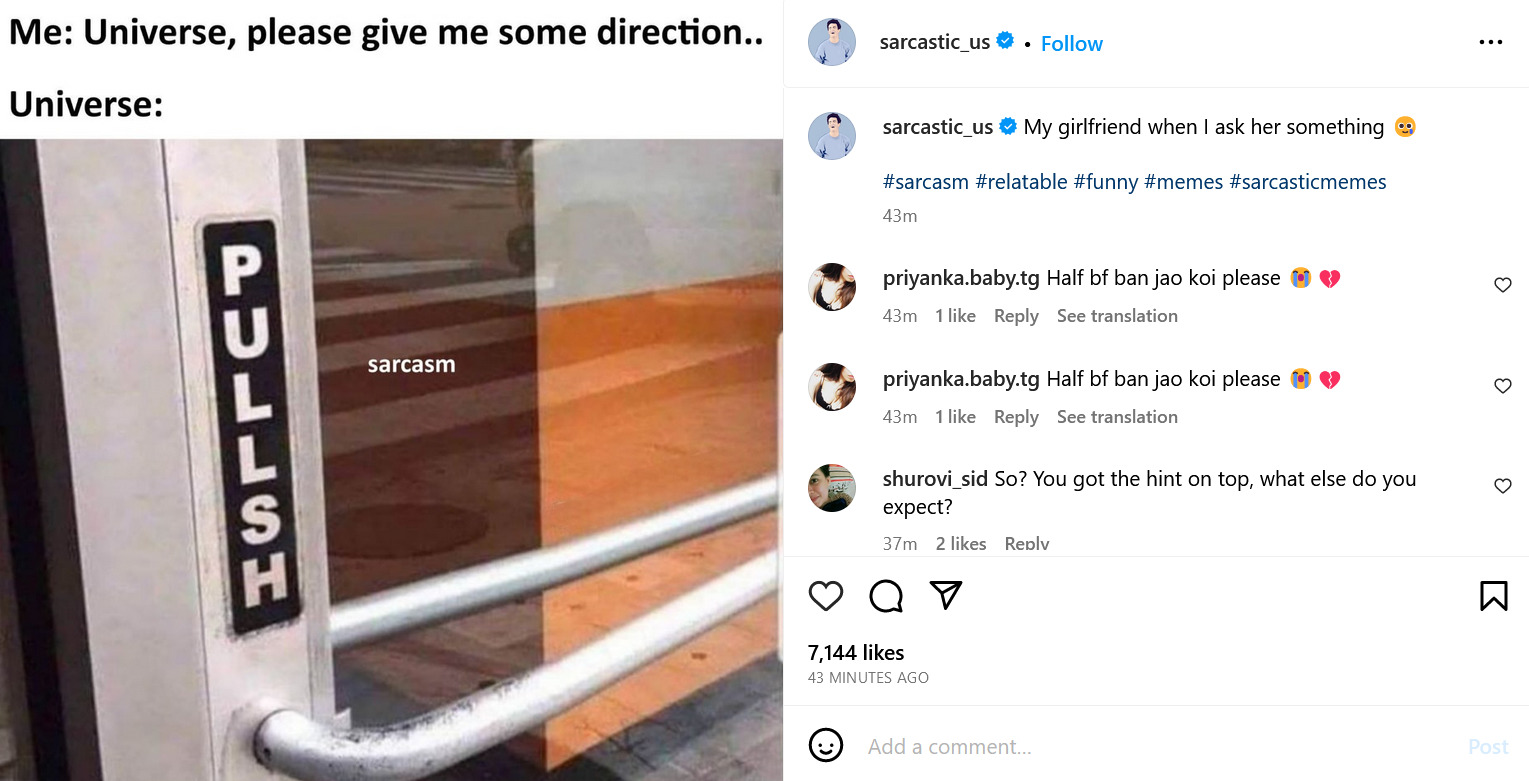The width and height of the screenshot is (1529, 781).
Task: Open the sarcastic_us username in the caption
Action: (x=937, y=126)
